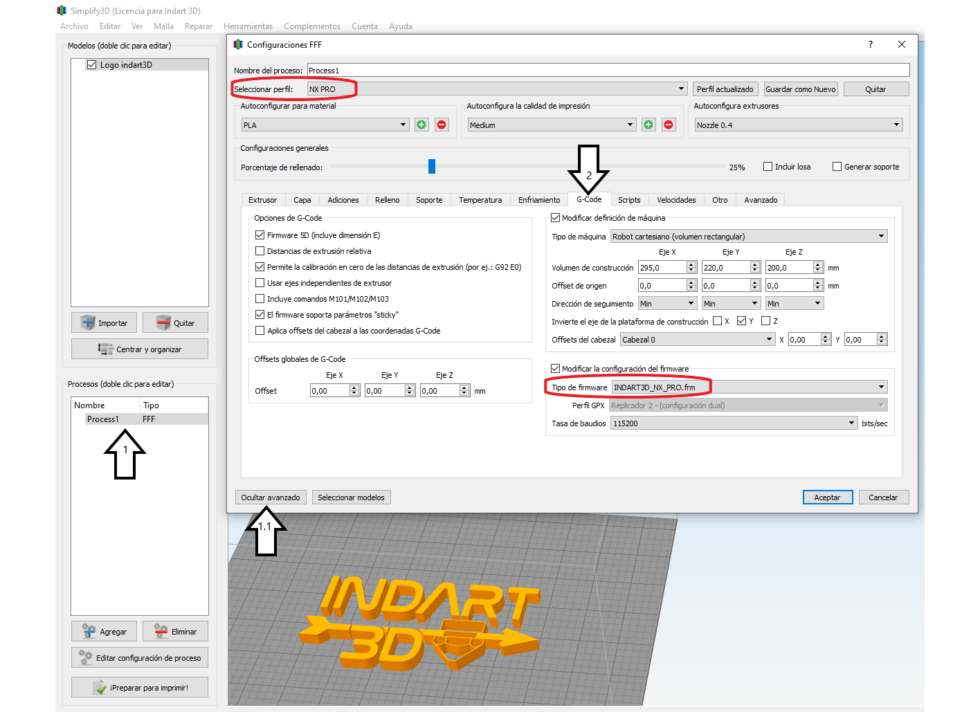Toggle Modificar definición de máquina checkbox
This screenshot has height=712, width=980.
point(555,218)
